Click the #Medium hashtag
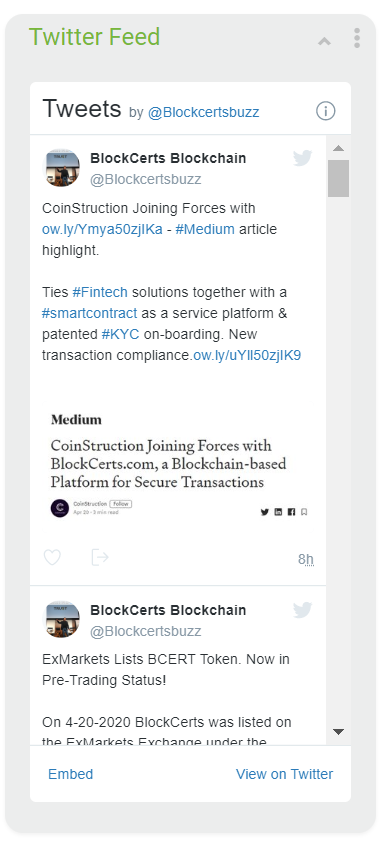 click(x=205, y=229)
